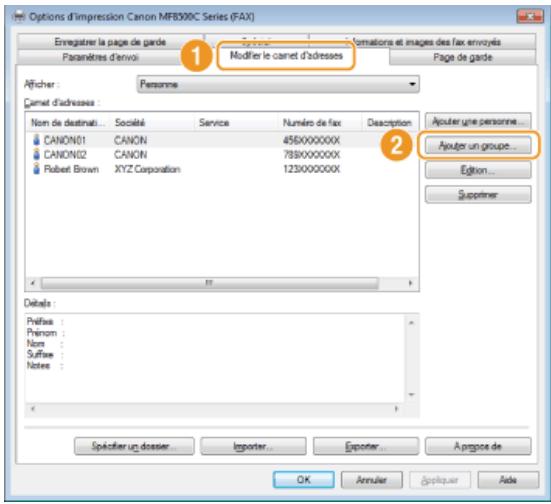Click Ajouter une personne button
This screenshot has width=551, height=504.
(478, 122)
